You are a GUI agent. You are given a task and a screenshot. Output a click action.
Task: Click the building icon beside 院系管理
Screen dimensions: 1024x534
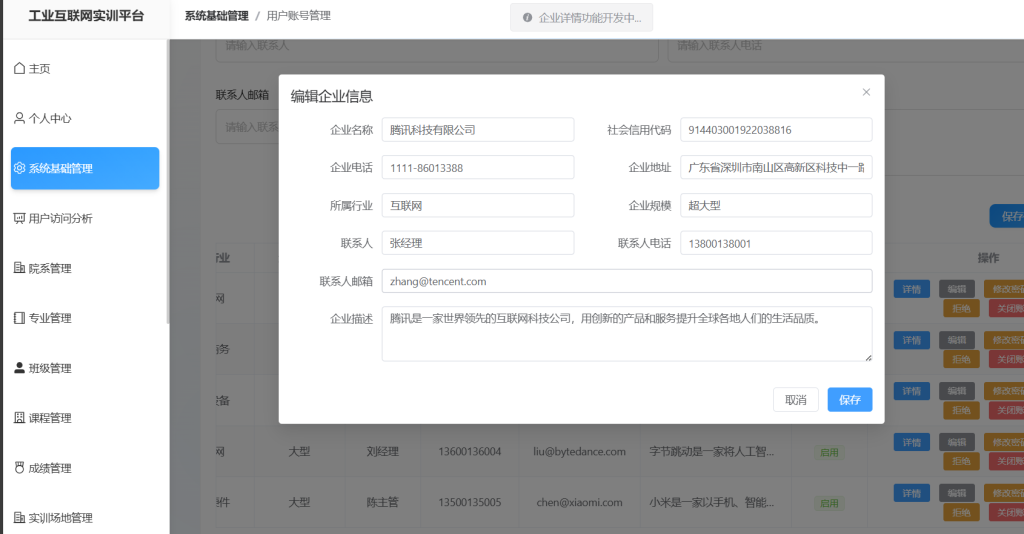click(x=19, y=268)
